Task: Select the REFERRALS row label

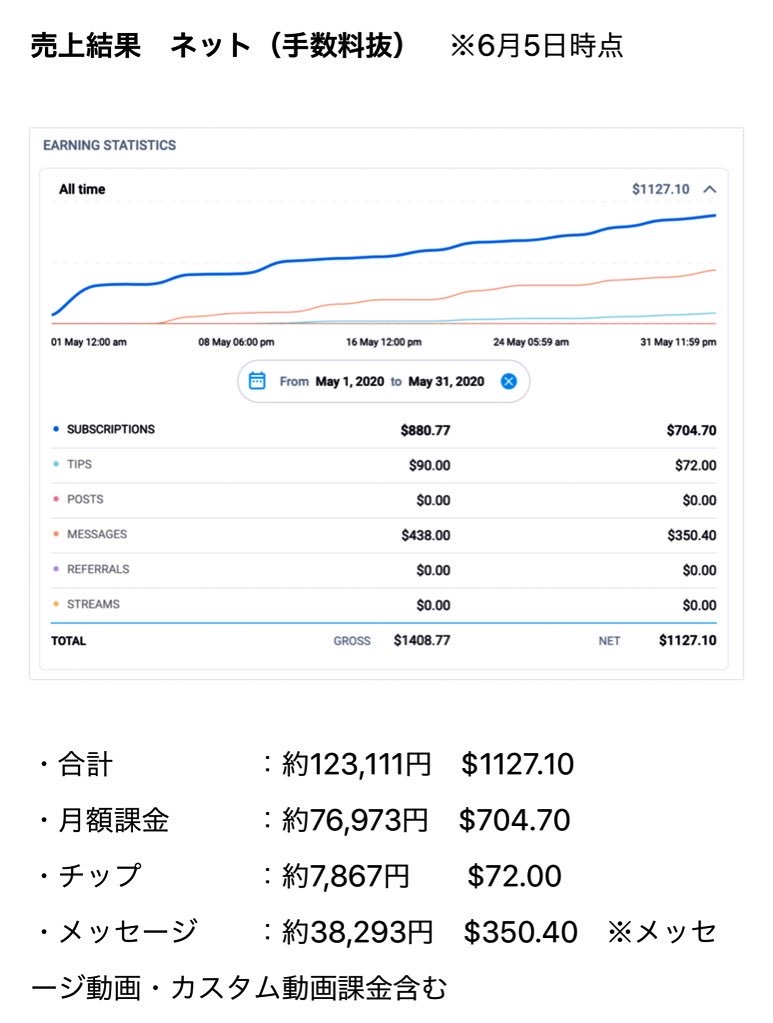Action: tap(98, 569)
